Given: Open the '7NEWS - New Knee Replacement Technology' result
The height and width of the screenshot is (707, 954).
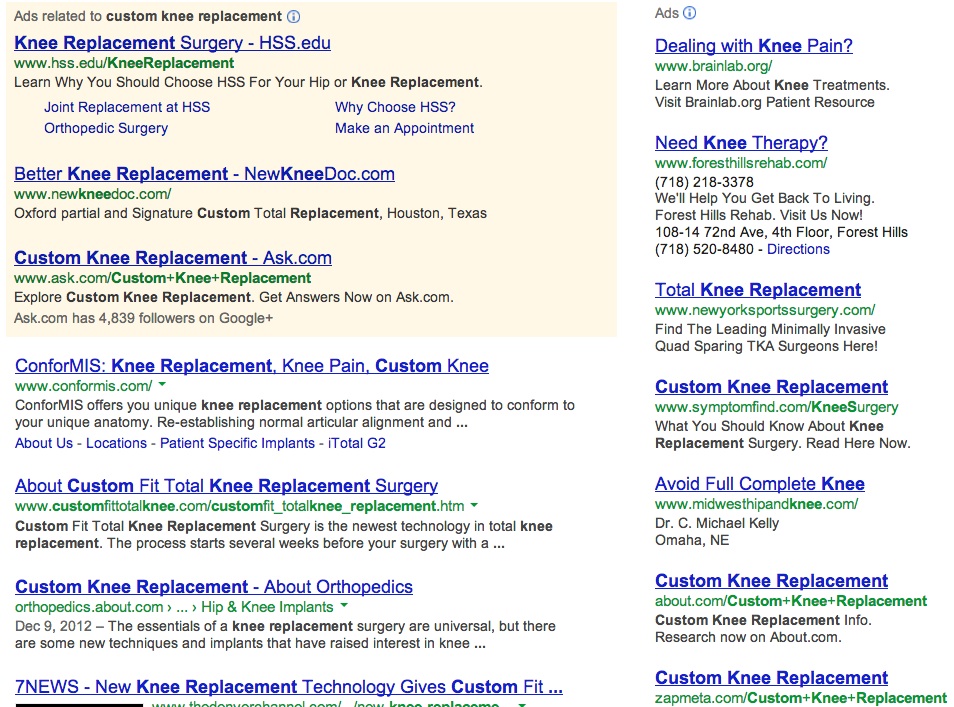Looking at the screenshot, I should point(288,686).
